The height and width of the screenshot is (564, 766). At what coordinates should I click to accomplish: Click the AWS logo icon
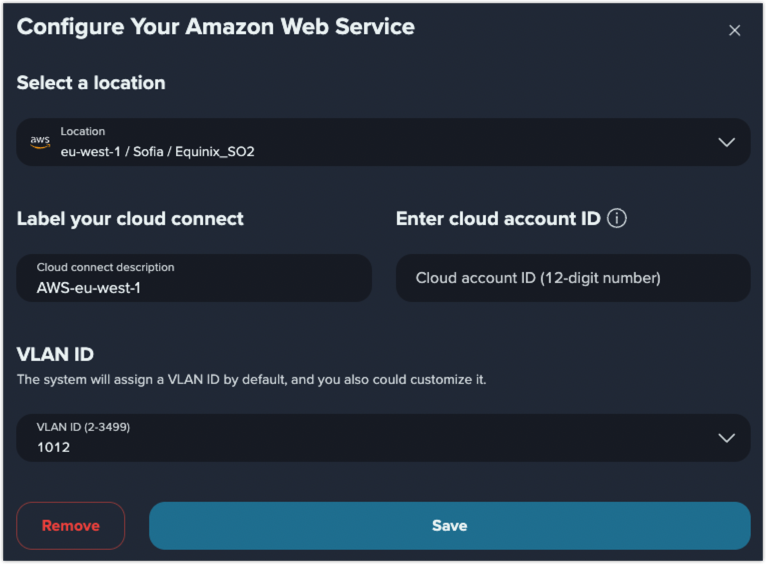click(40, 142)
